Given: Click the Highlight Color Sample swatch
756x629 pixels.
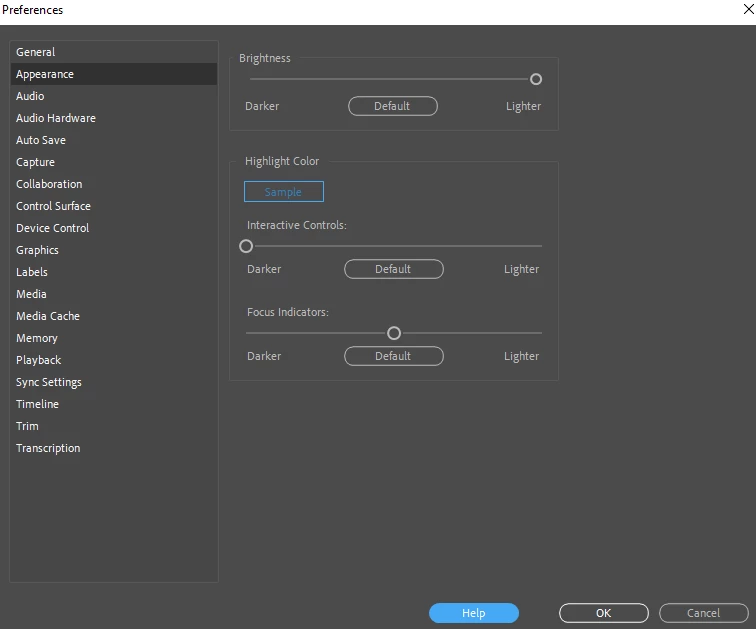Looking at the screenshot, I should click(284, 192).
